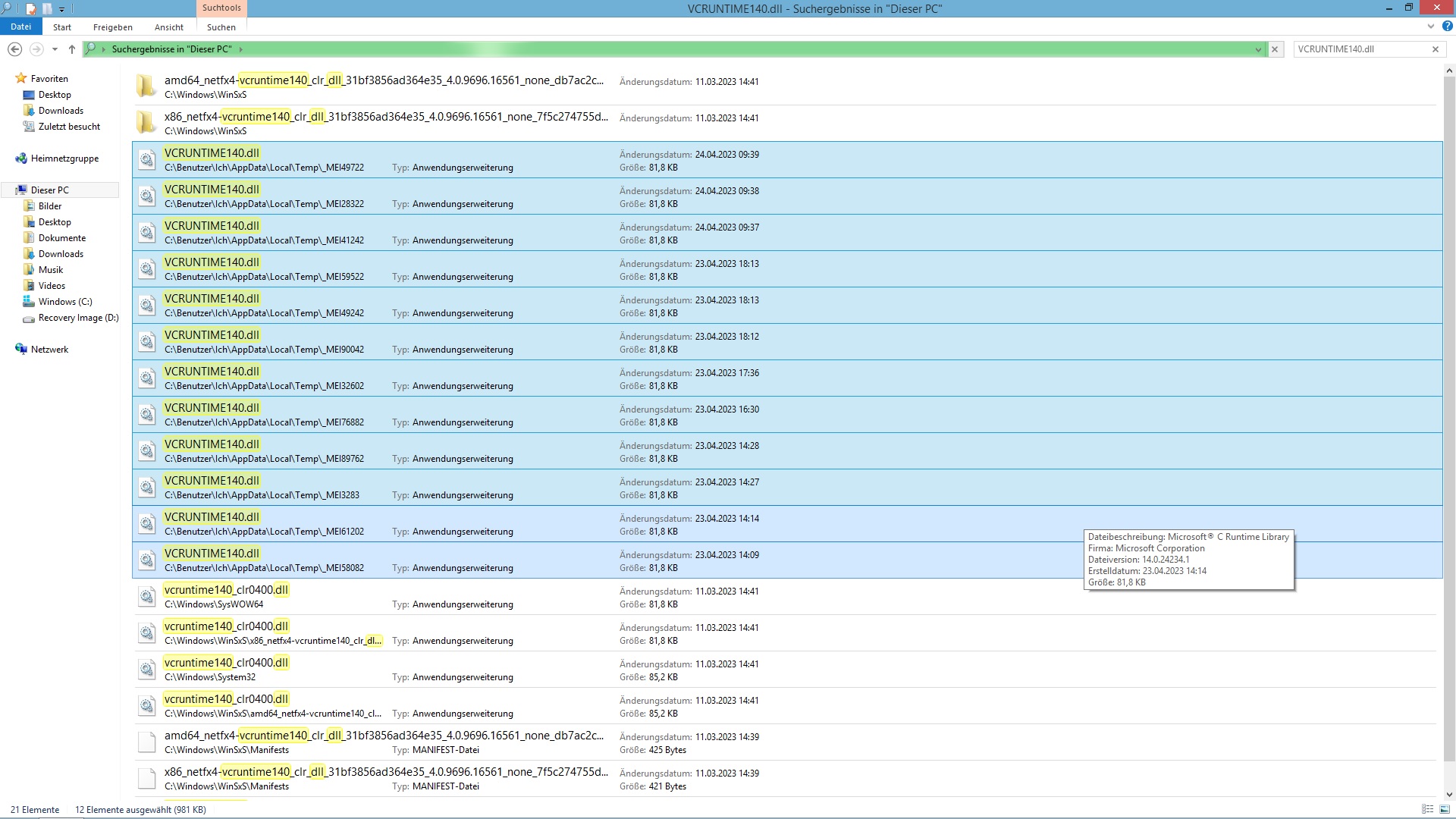
Task: Click the Properties icon in quick access toolbar
Action: [x=31, y=9]
